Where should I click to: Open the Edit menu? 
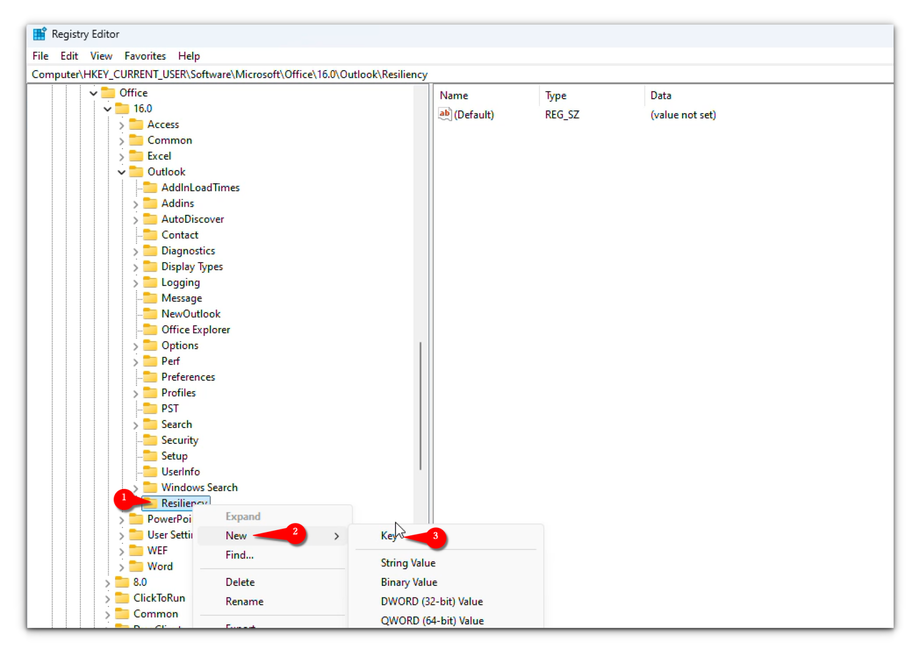[69, 56]
